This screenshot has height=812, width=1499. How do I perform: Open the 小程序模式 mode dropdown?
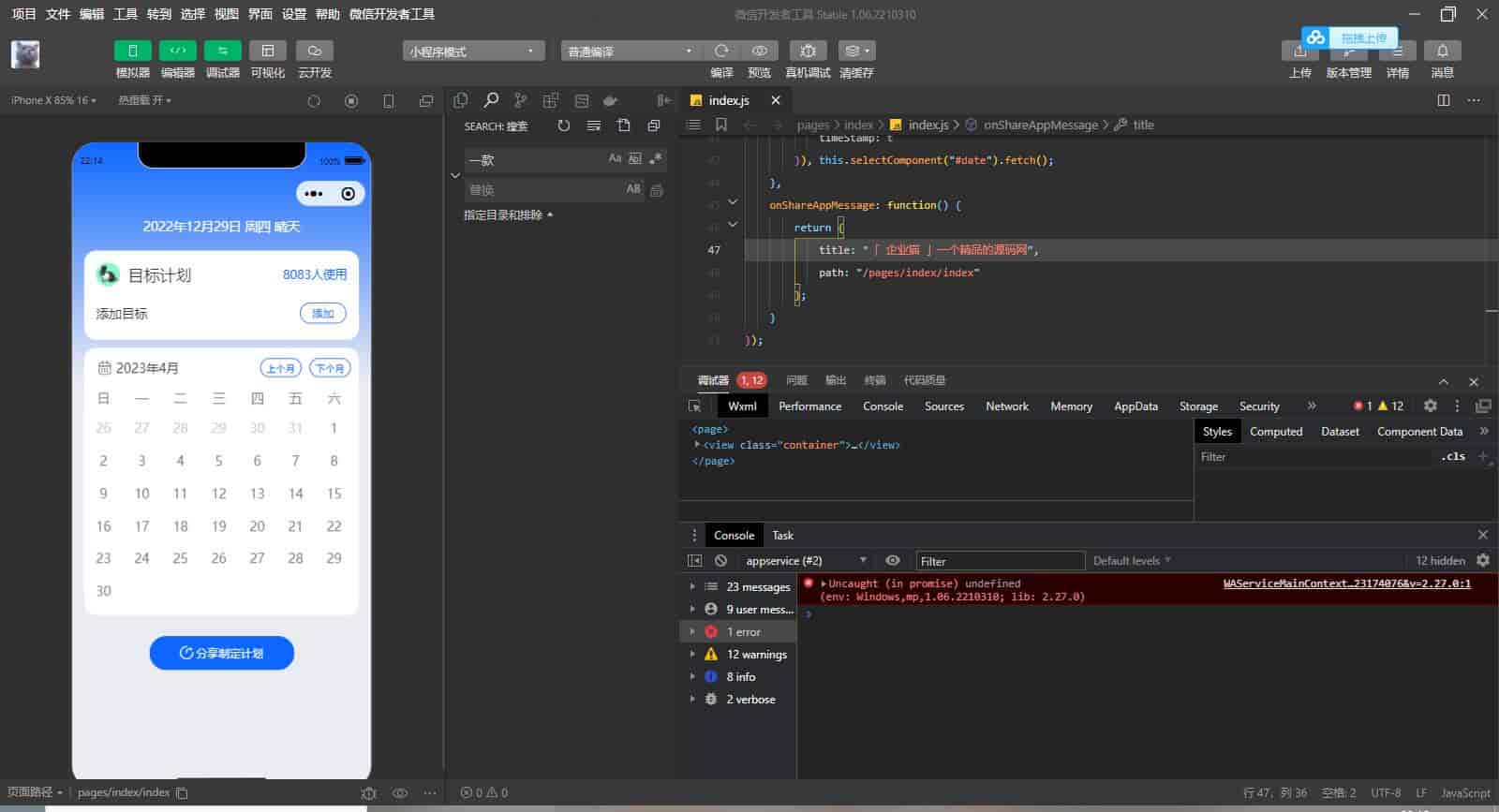click(x=473, y=52)
